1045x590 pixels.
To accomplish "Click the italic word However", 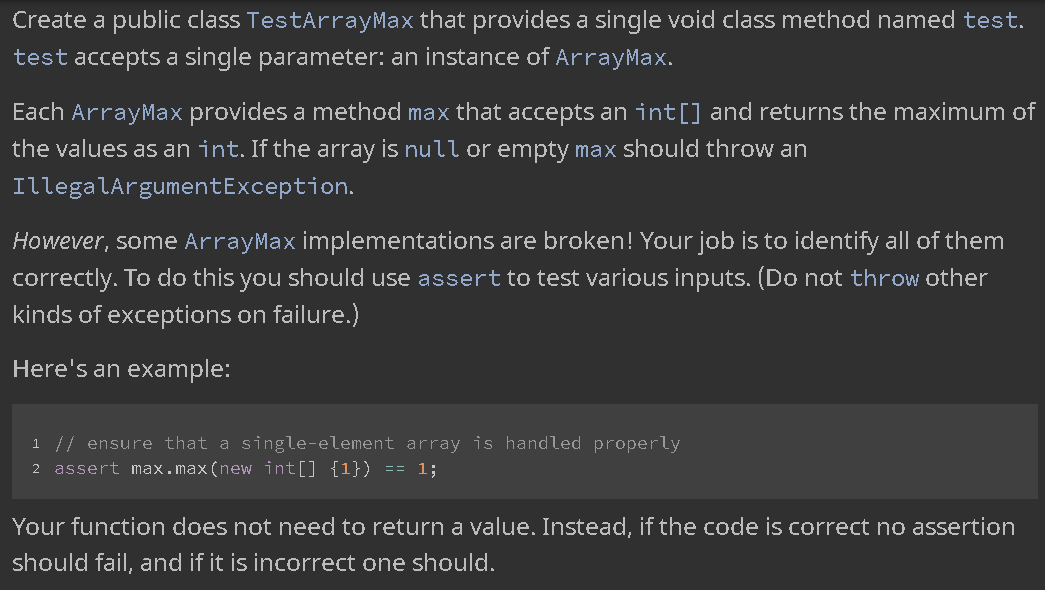I will click(x=57, y=241).
